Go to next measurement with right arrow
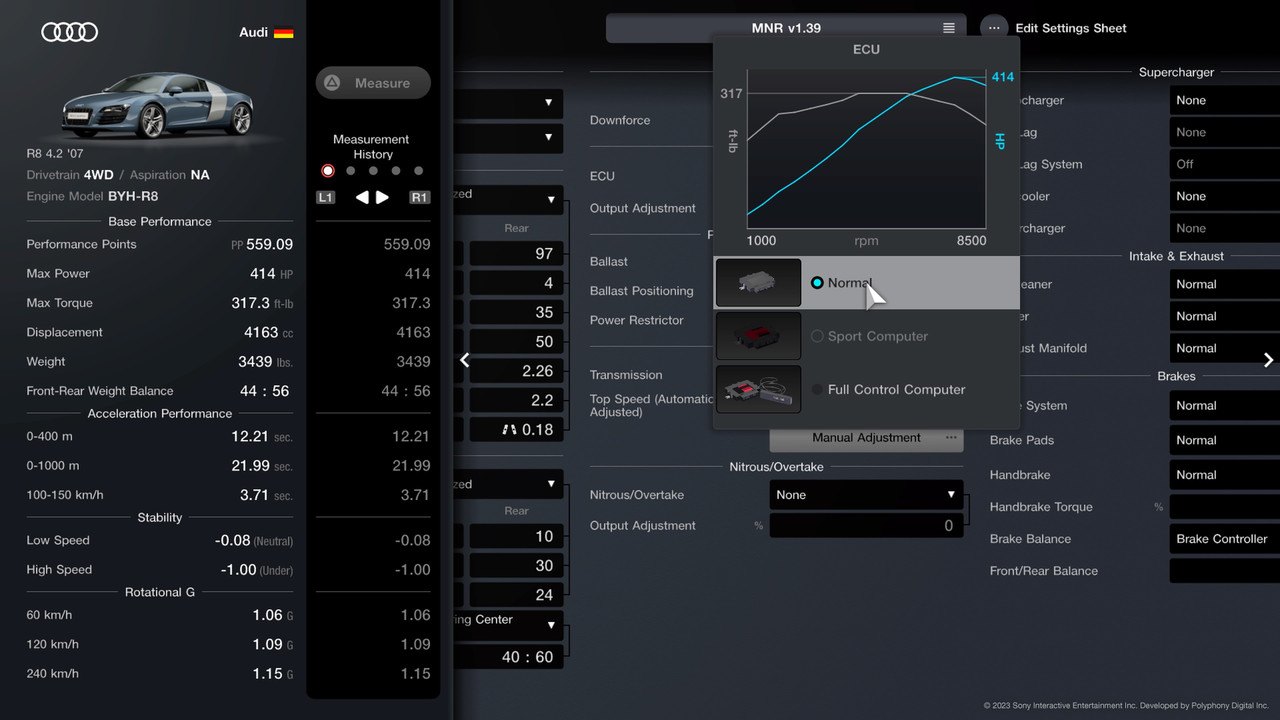Image resolution: width=1280 pixels, height=720 pixels. pos(382,197)
